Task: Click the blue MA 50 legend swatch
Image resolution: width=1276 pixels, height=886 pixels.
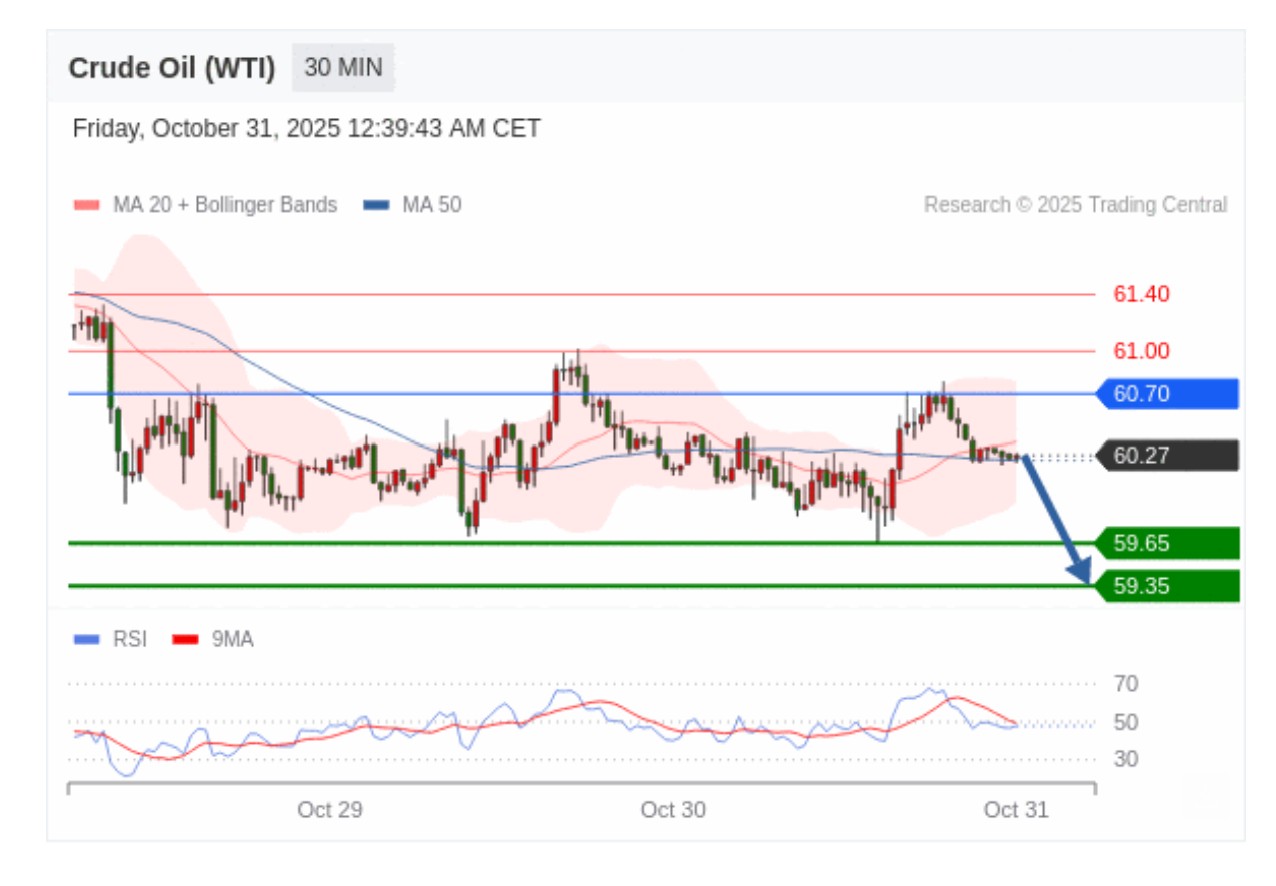Action: (x=376, y=205)
